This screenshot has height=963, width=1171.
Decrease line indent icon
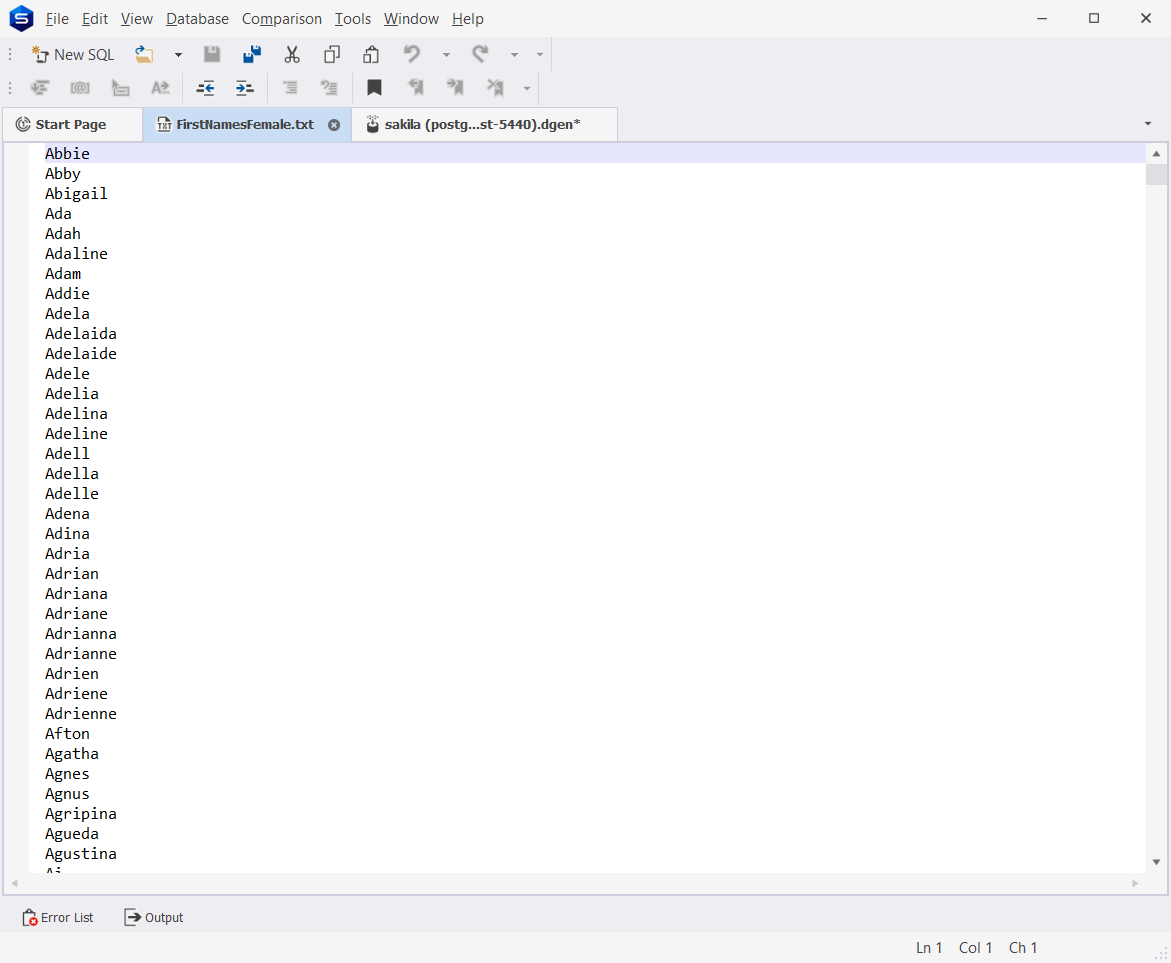[x=205, y=87]
